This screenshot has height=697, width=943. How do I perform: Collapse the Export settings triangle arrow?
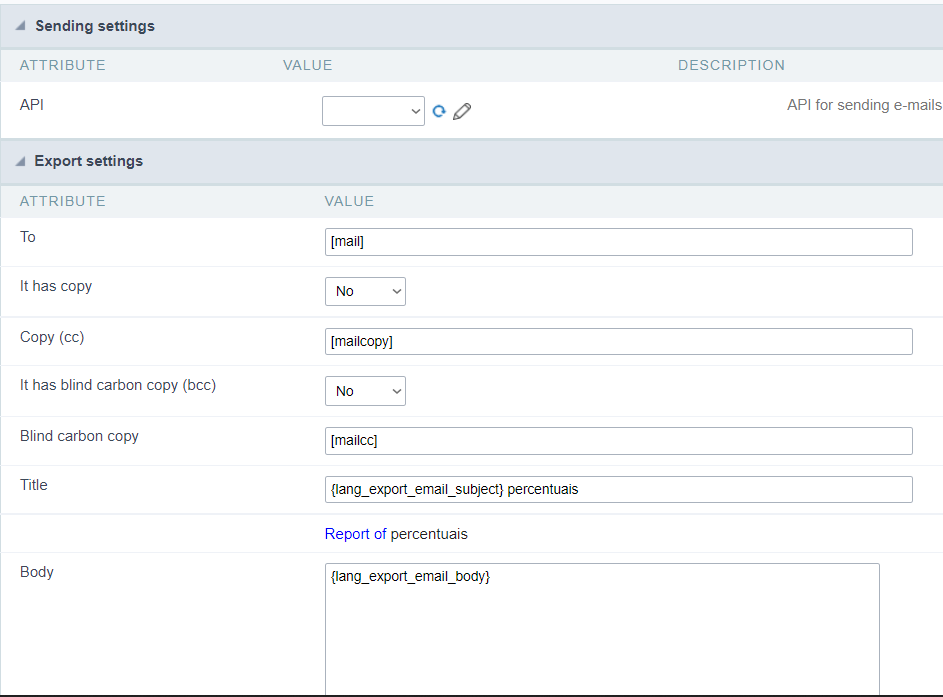(20, 161)
